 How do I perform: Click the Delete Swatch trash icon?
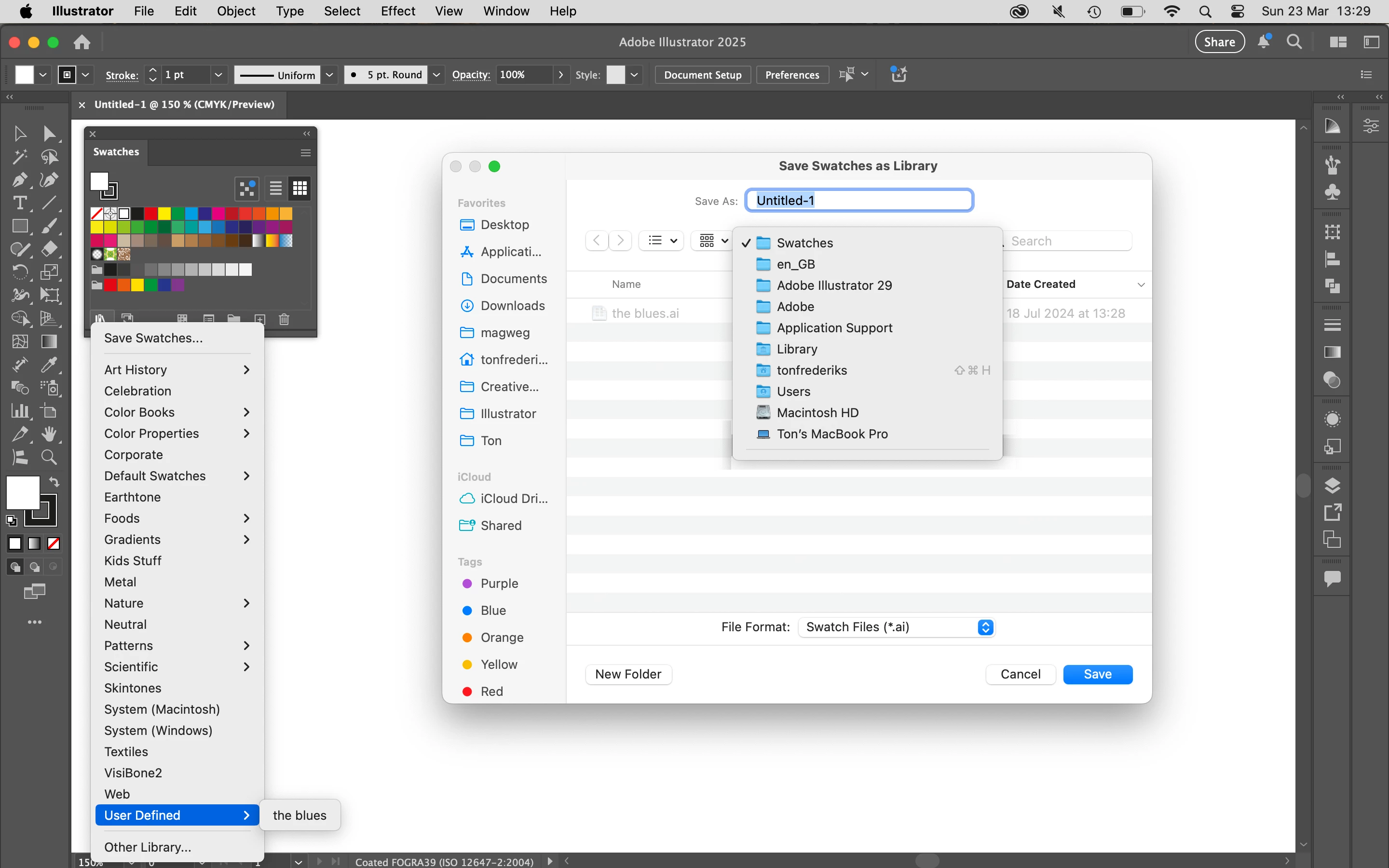[x=284, y=319]
